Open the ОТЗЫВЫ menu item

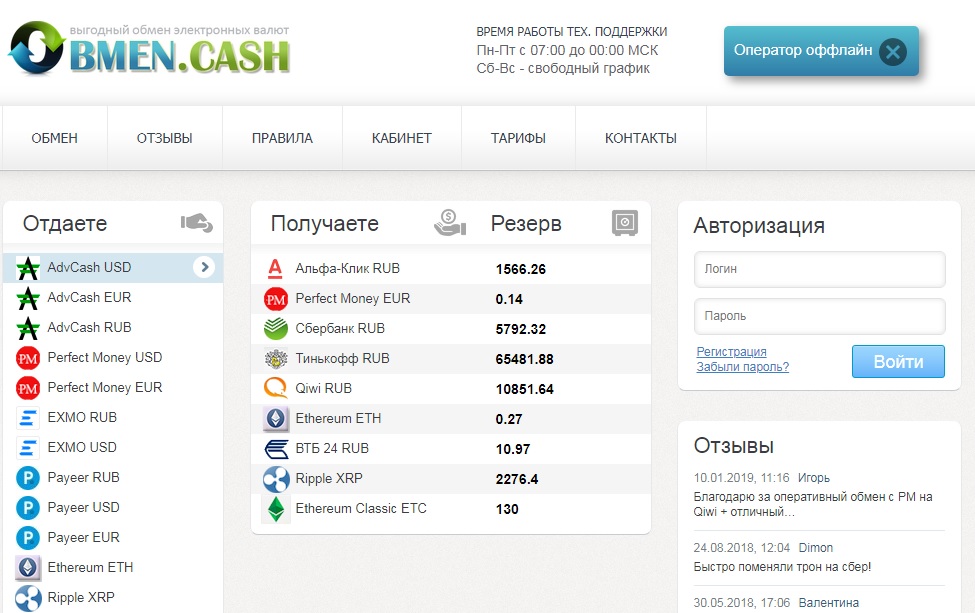click(165, 138)
